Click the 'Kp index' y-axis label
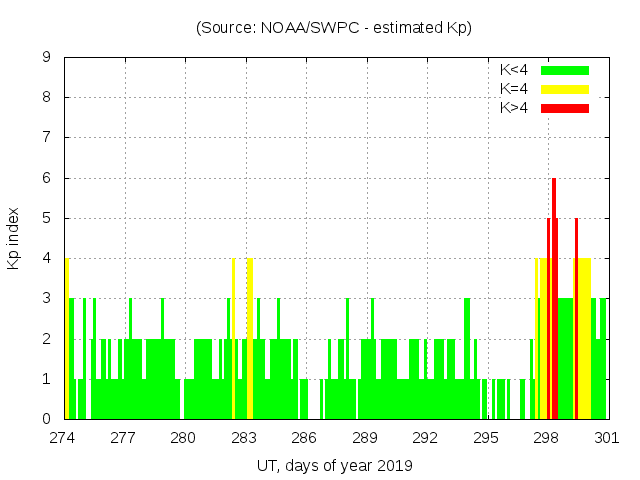 pyautogui.click(x=14, y=239)
